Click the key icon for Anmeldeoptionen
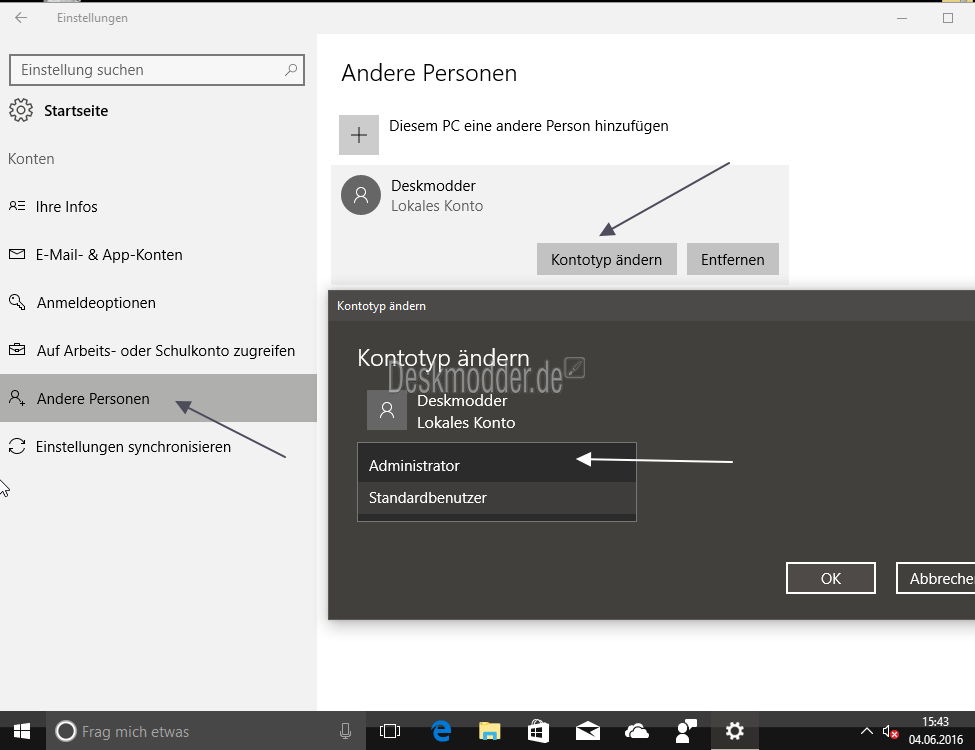The image size is (975, 750). pyautogui.click(x=17, y=302)
